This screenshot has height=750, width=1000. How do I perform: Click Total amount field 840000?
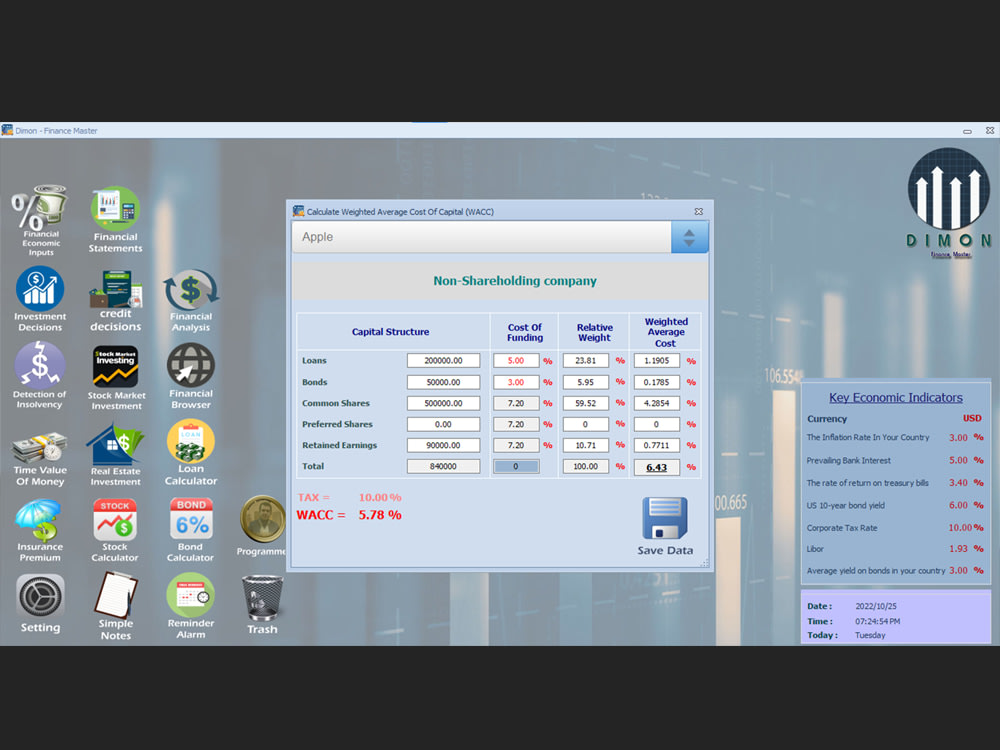point(443,466)
